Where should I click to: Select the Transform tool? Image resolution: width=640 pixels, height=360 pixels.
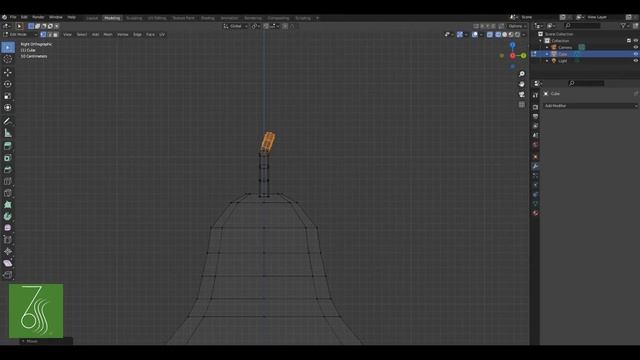[8, 107]
